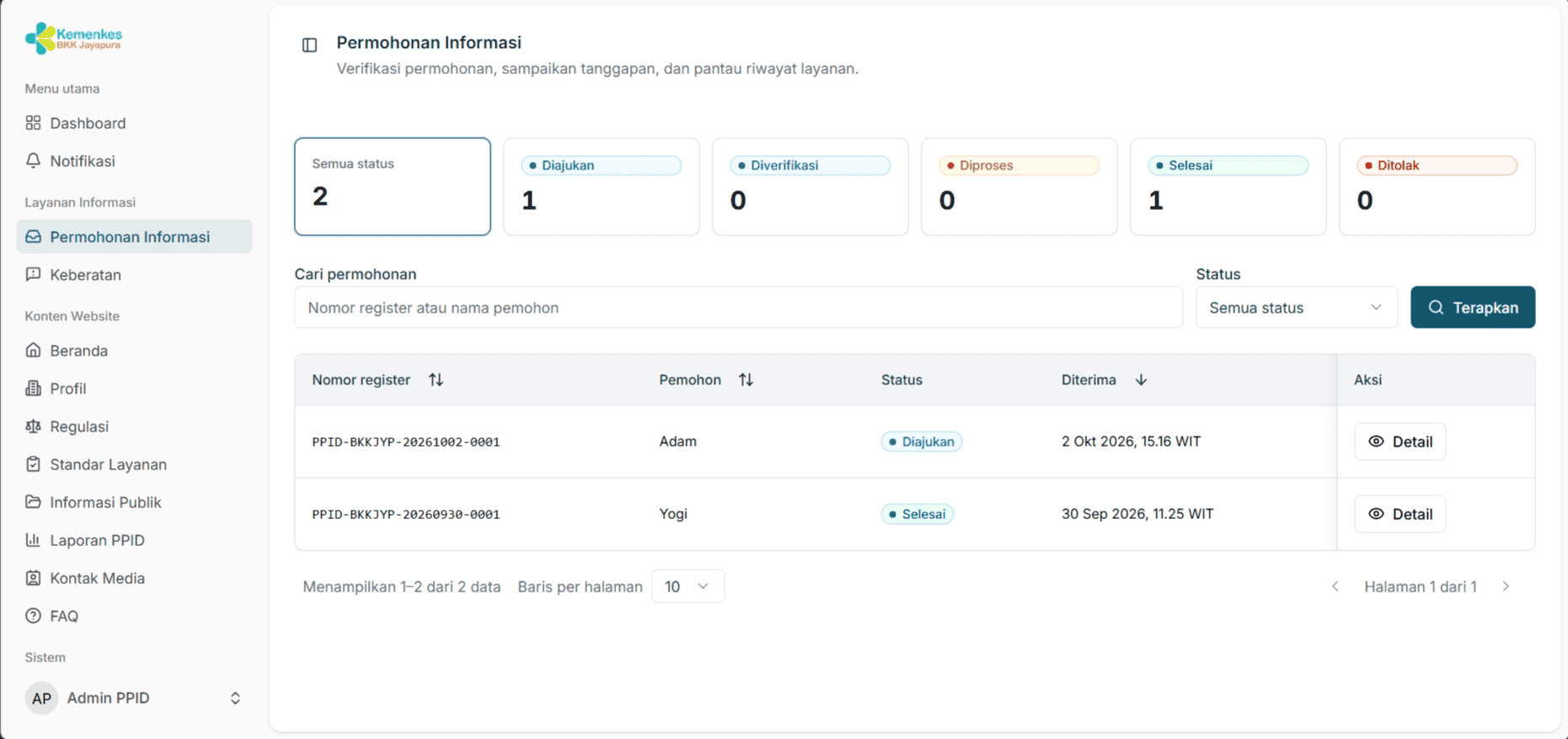Click the Diajukan badge in Adam's row
Viewport: 1568px width, 739px height.
(x=922, y=442)
